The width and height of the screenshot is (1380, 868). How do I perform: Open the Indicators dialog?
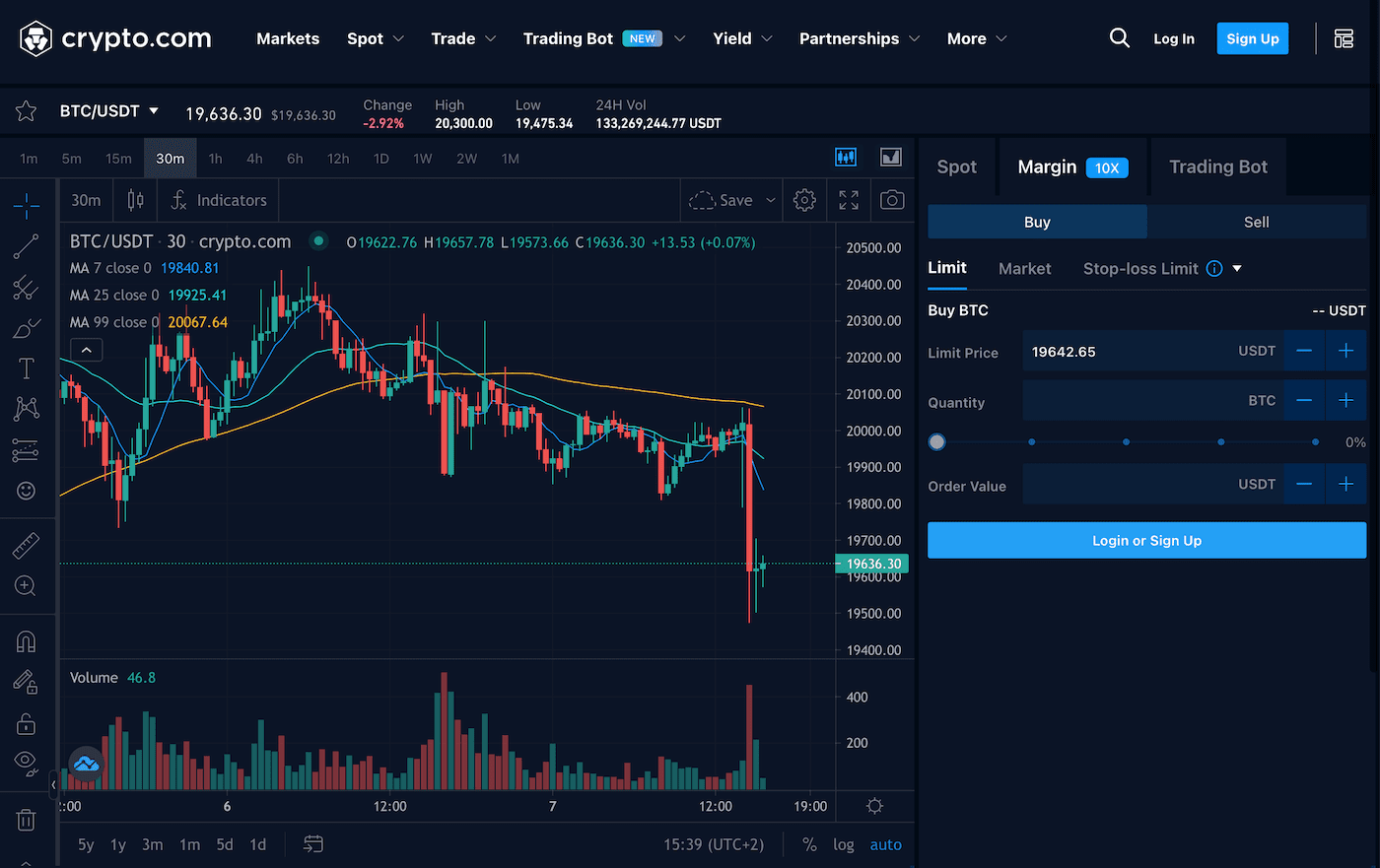point(218,200)
